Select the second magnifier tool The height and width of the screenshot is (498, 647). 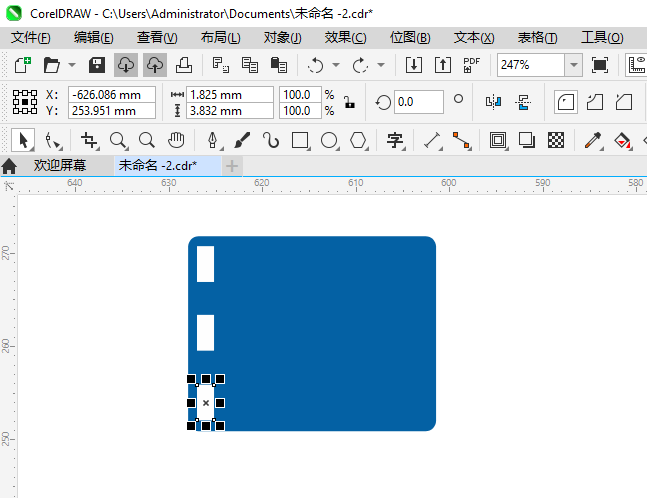coord(146,140)
